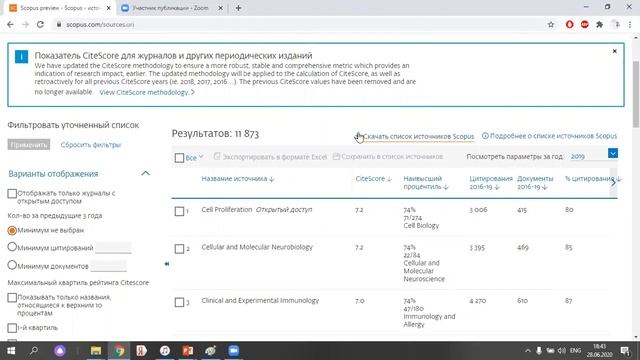This screenshot has width=640, height=360.
Task: Open the Cell Proliferation journal
Action: 227,209
